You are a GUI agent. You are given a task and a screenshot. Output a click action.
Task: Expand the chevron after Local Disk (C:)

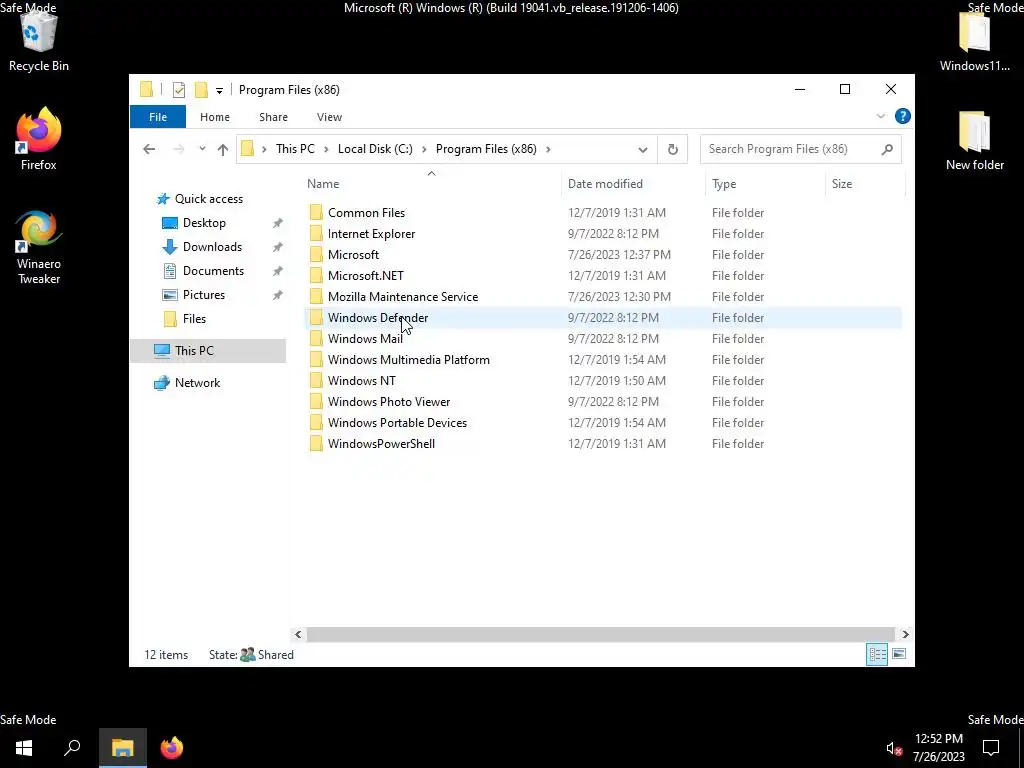[x=424, y=149]
